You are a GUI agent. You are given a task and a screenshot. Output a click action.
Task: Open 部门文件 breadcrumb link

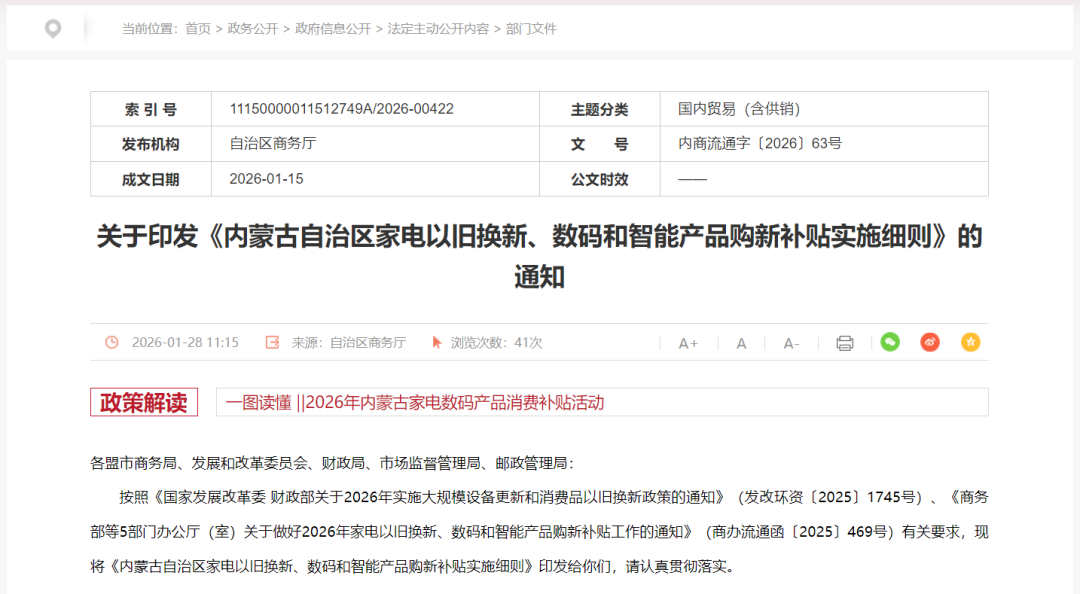(531, 29)
